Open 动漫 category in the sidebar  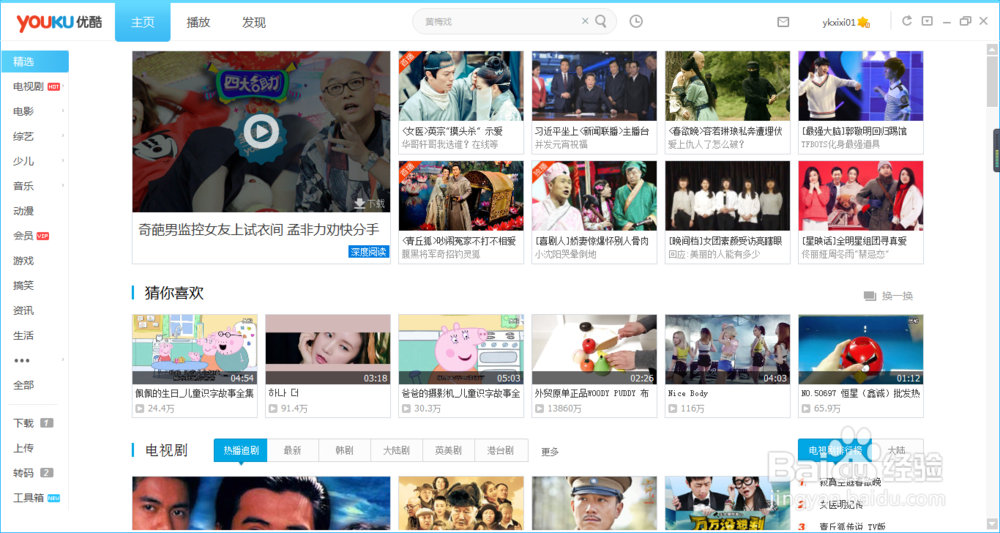[x=24, y=210]
